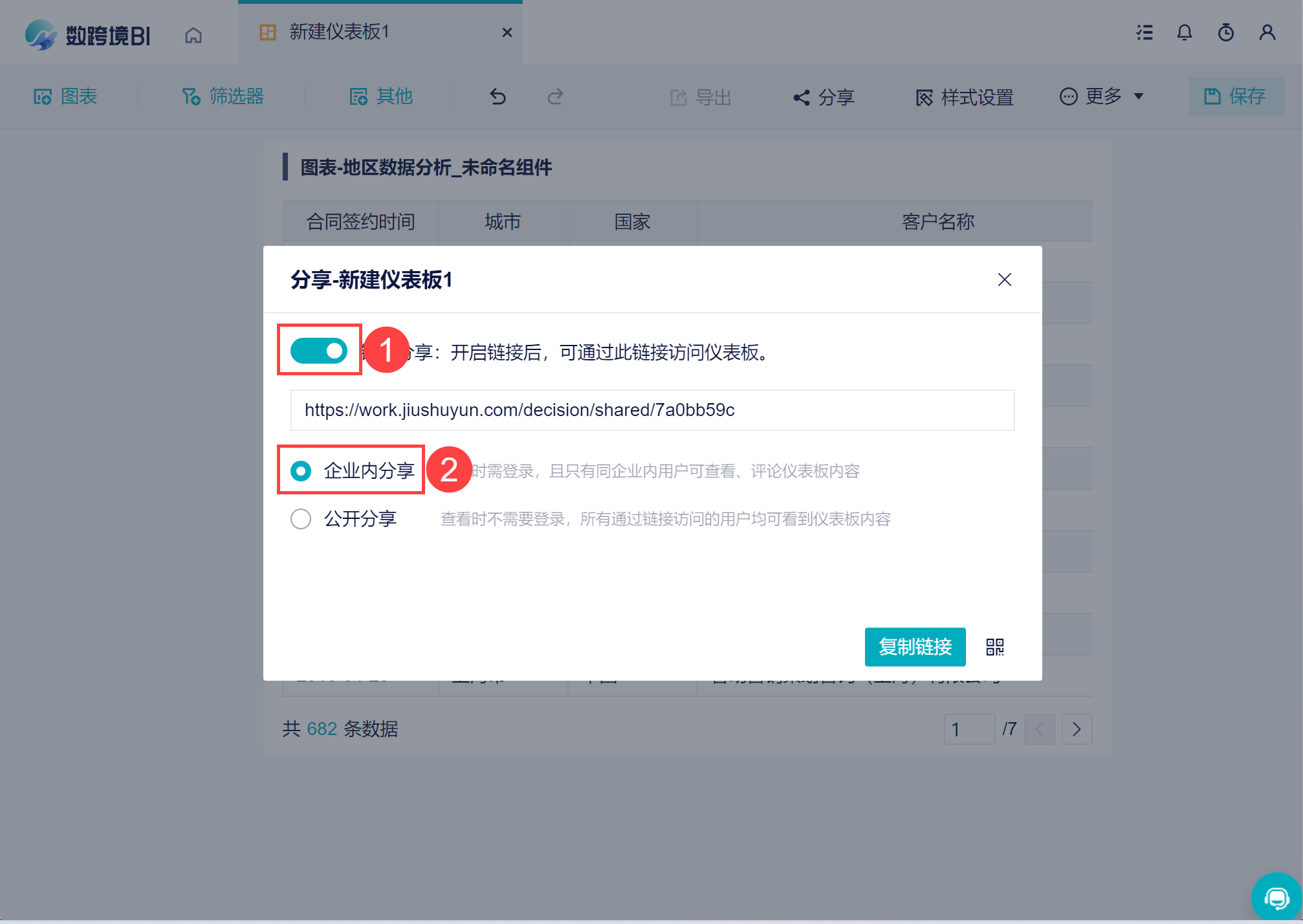
Task: Click the shared link URL field
Action: click(x=652, y=410)
